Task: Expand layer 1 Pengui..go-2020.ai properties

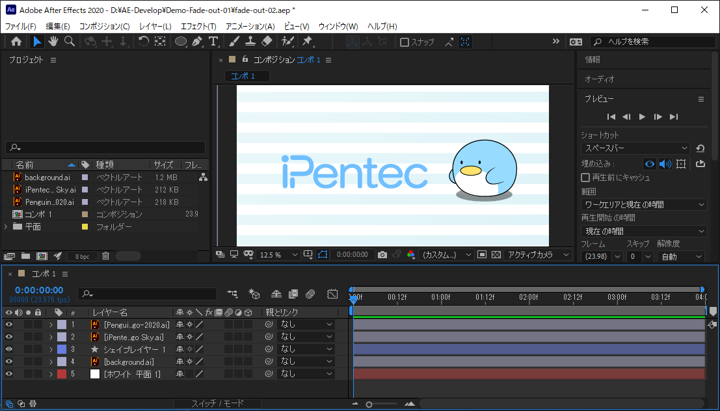Action: pyautogui.click(x=51, y=325)
